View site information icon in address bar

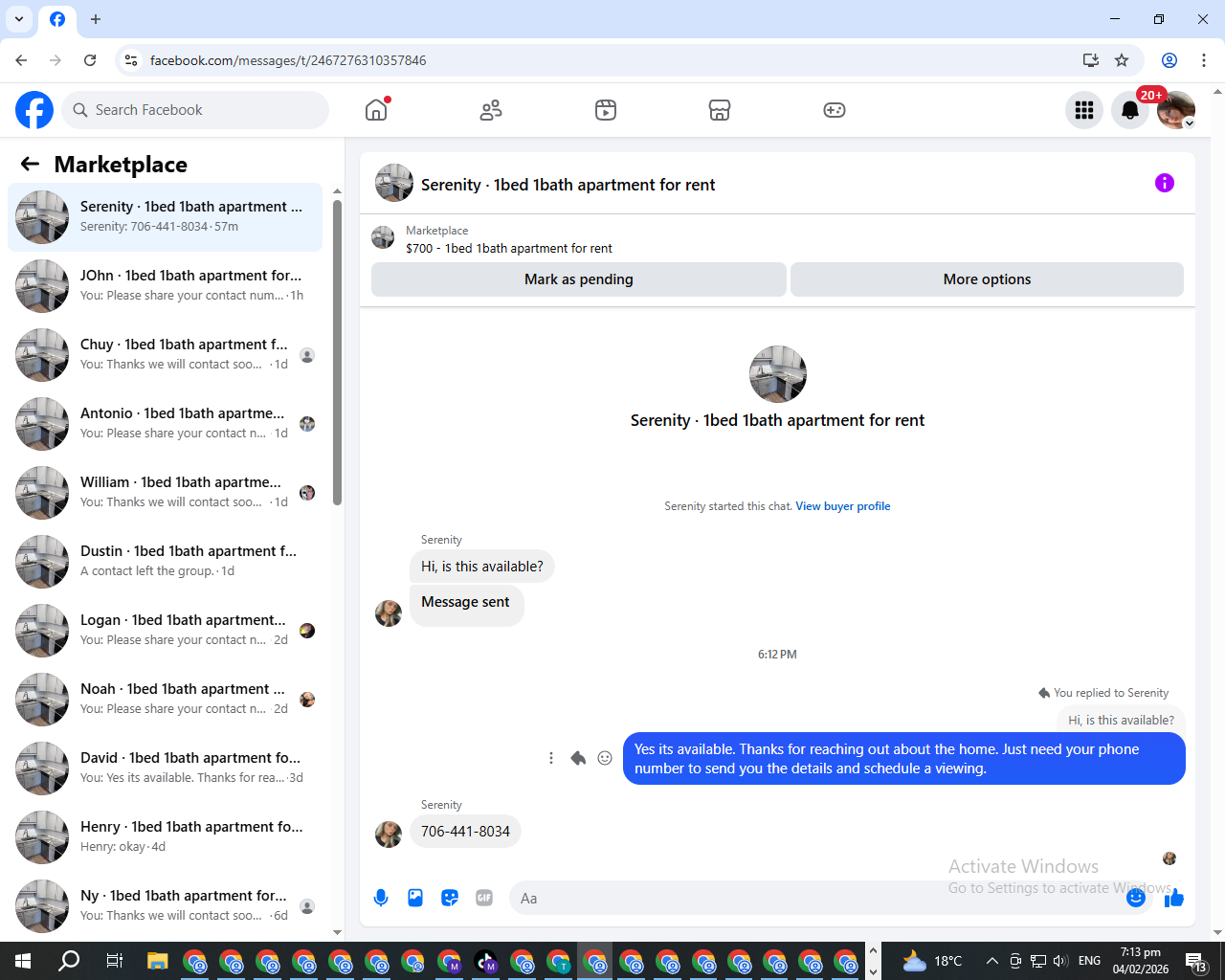point(131,60)
